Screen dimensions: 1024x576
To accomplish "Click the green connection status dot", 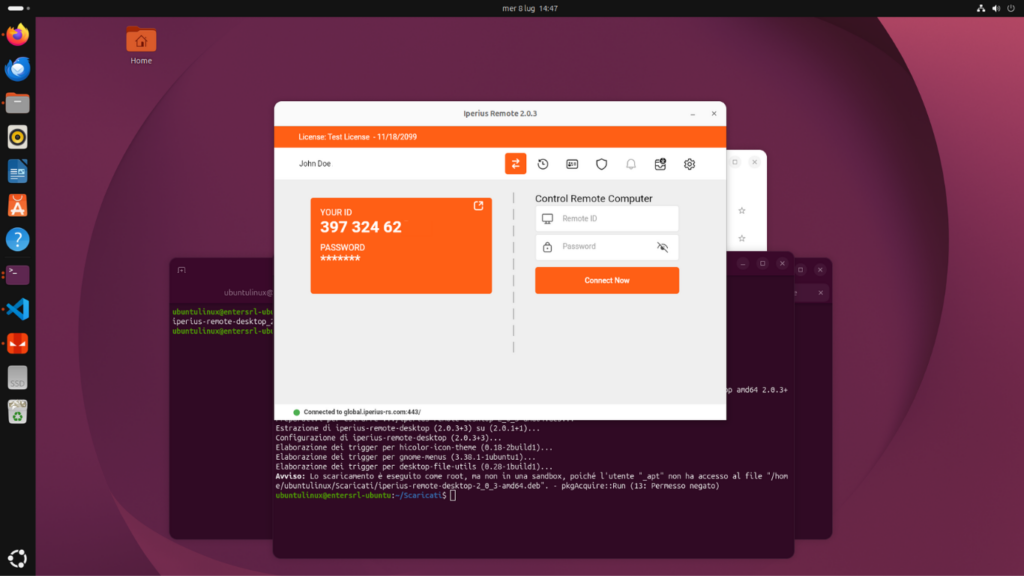I will pos(296,412).
